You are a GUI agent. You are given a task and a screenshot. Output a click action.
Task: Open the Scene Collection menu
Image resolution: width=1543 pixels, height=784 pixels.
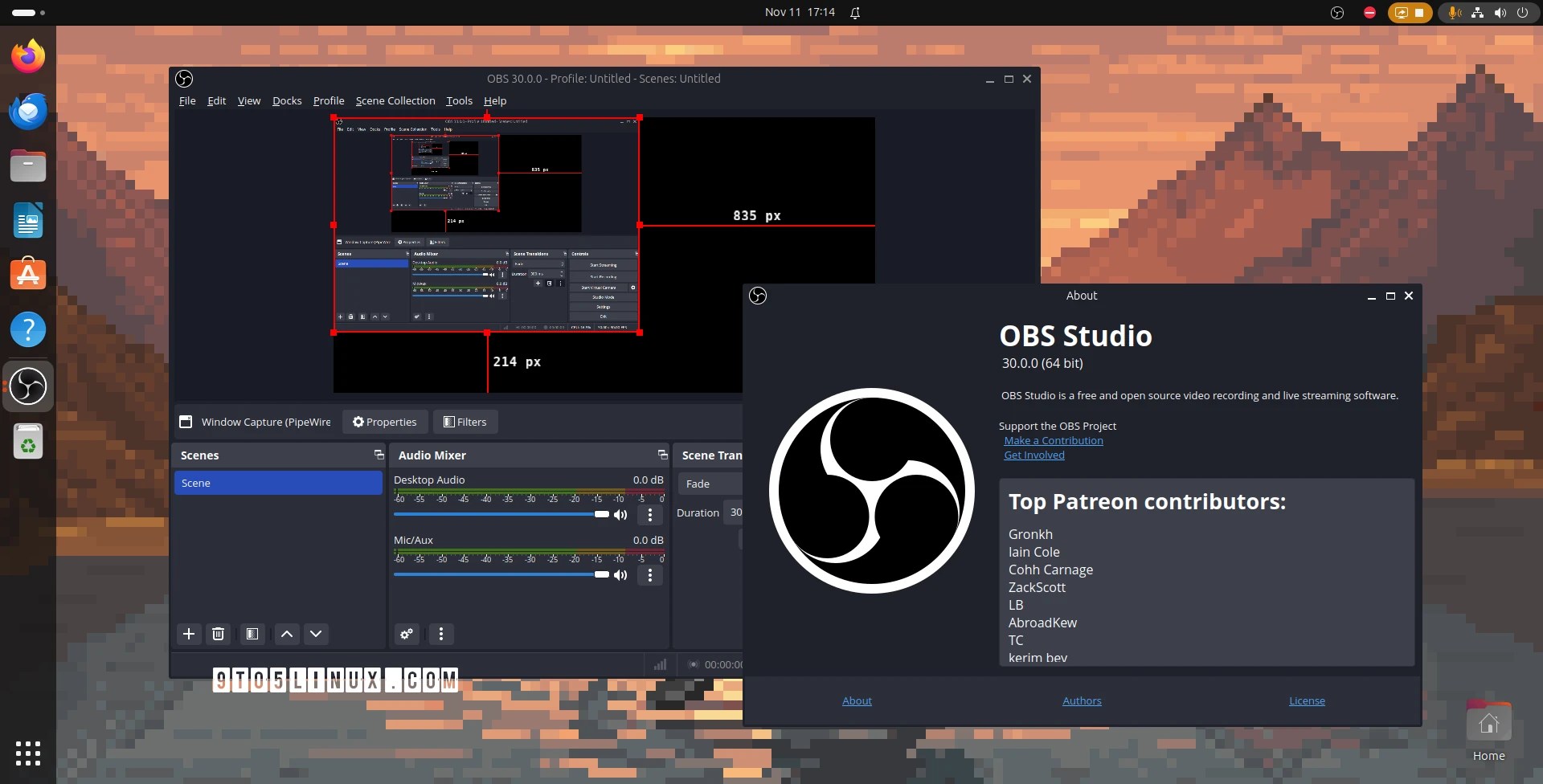[395, 100]
